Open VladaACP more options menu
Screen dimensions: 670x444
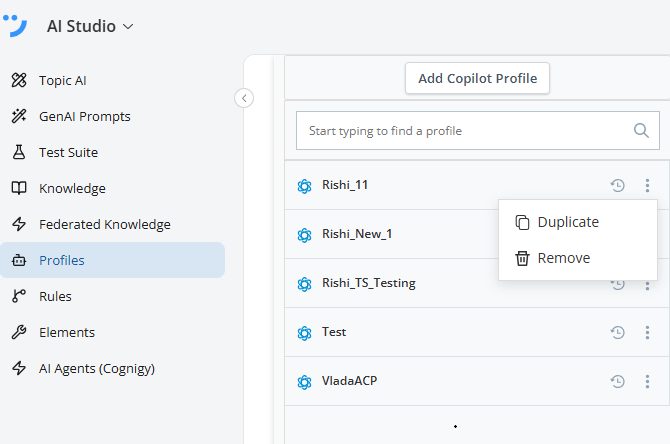tap(647, 381)
